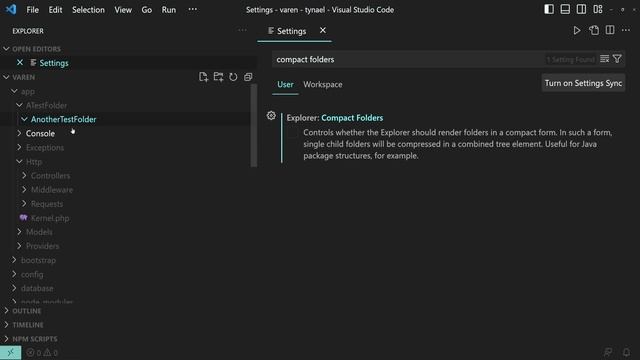Expand the Console folder
The image size is (640, 360).
pos(19,133)
